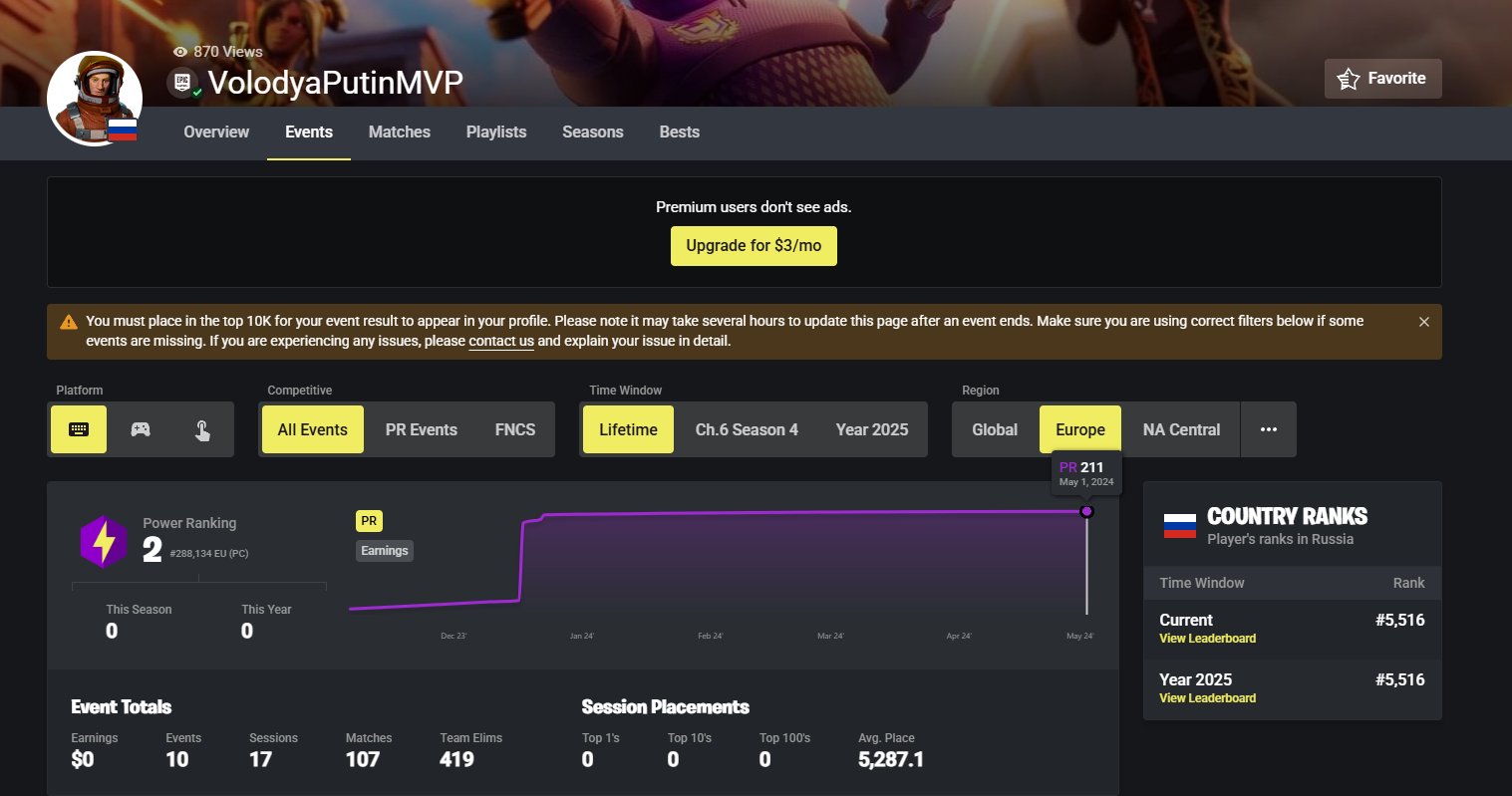Switch competitive filter to PR Events

[421, 429]
